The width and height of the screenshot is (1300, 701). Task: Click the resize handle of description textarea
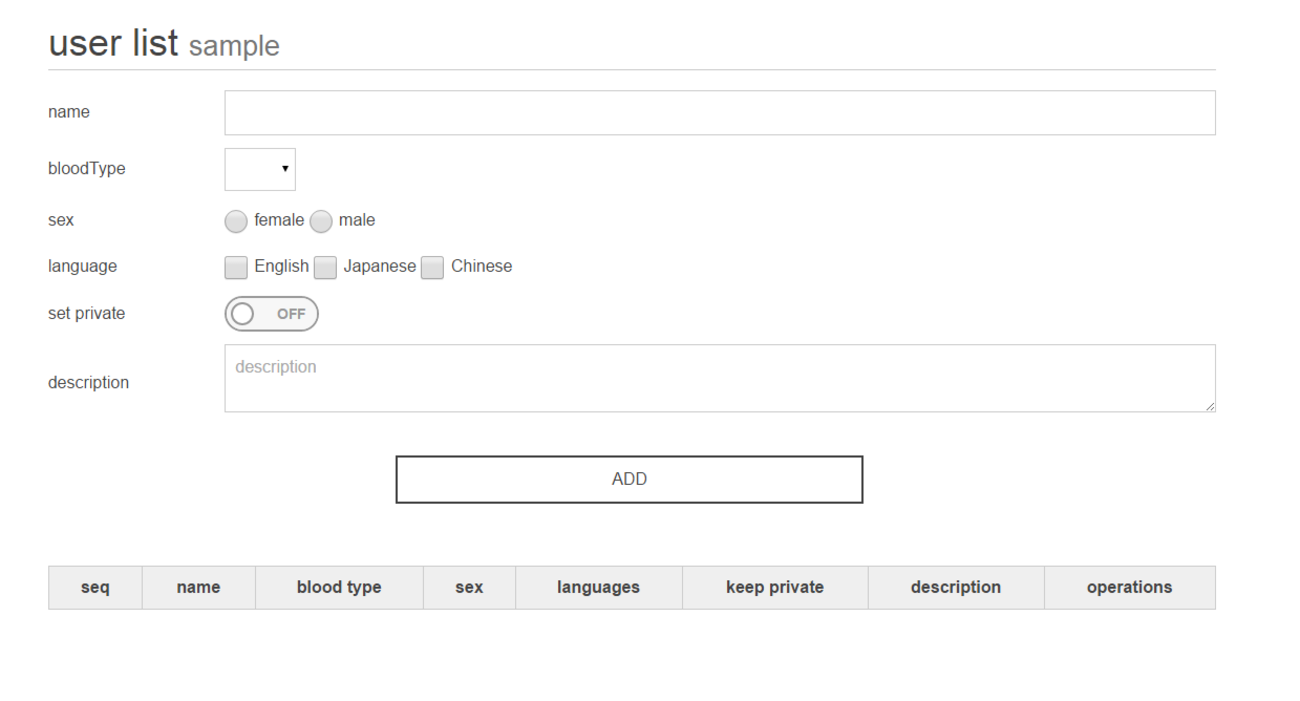point(1210,406)
